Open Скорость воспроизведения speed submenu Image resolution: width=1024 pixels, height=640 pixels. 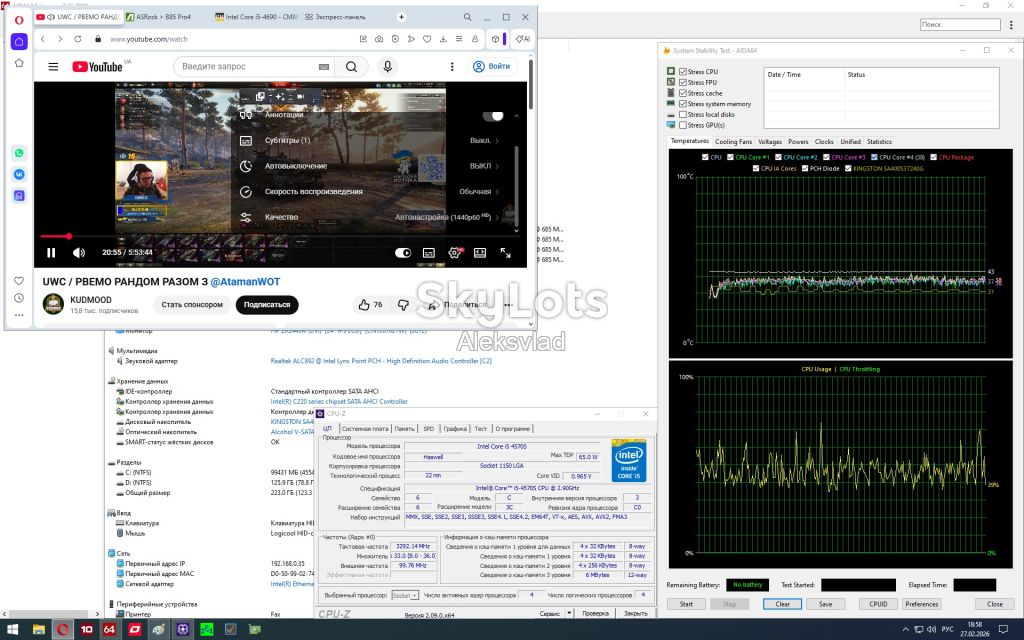370,191
